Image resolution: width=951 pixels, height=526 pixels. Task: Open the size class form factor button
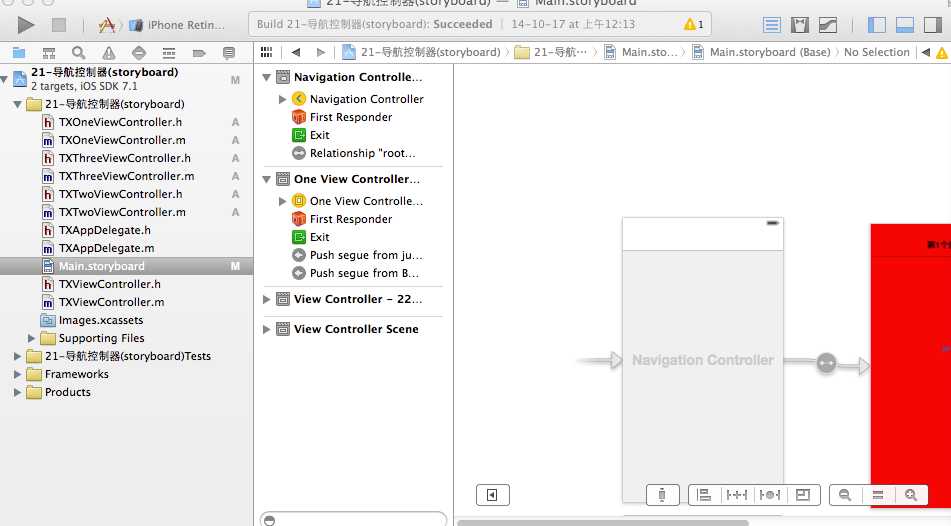tap(662, 495)
